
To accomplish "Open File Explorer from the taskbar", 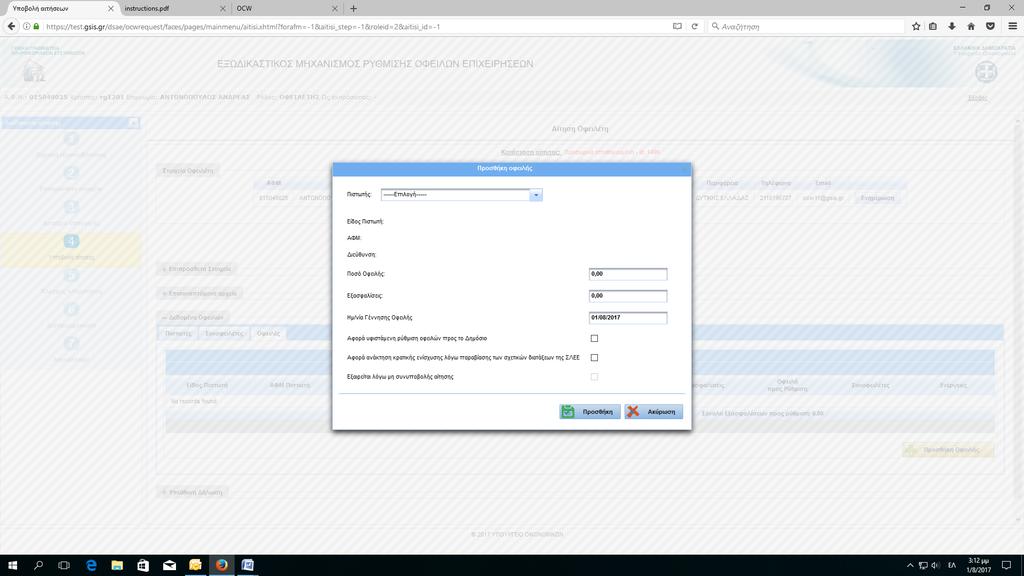I will pos(117,565).
